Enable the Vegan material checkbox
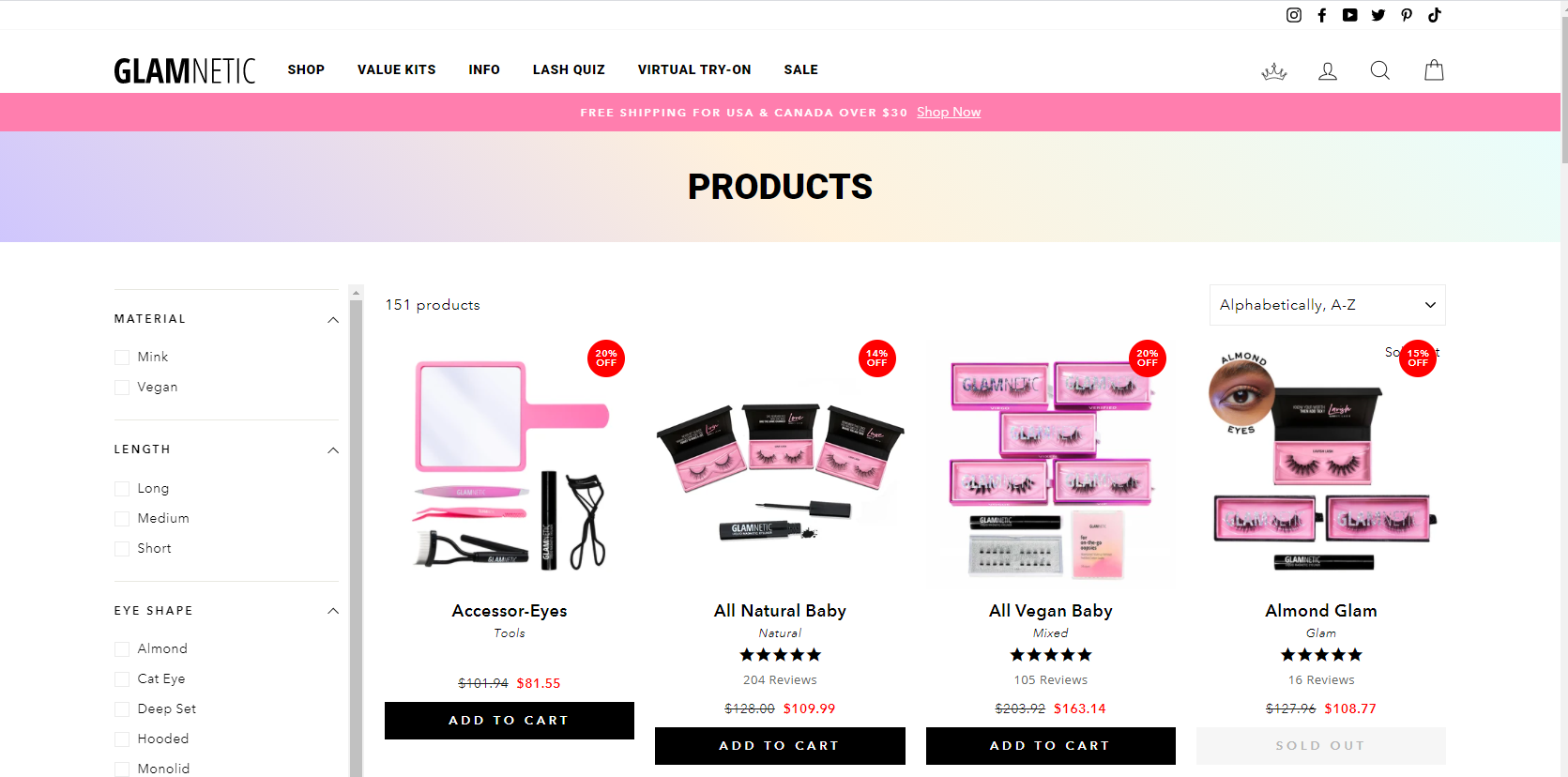This screenshot has width=1568, height=777. pos(122,388)
